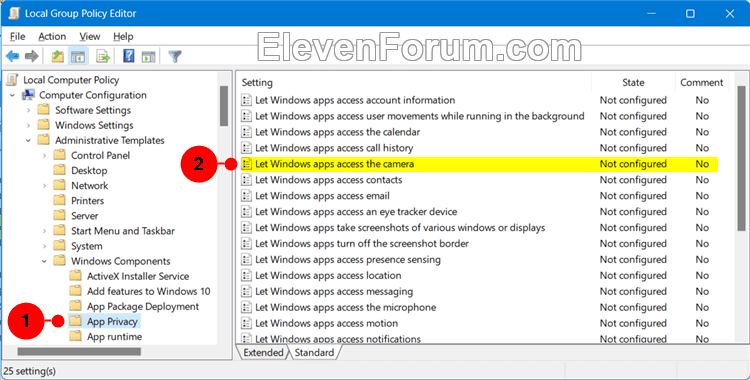
Task: Click policy icon beside the camera setting
Action: point(246,164)
